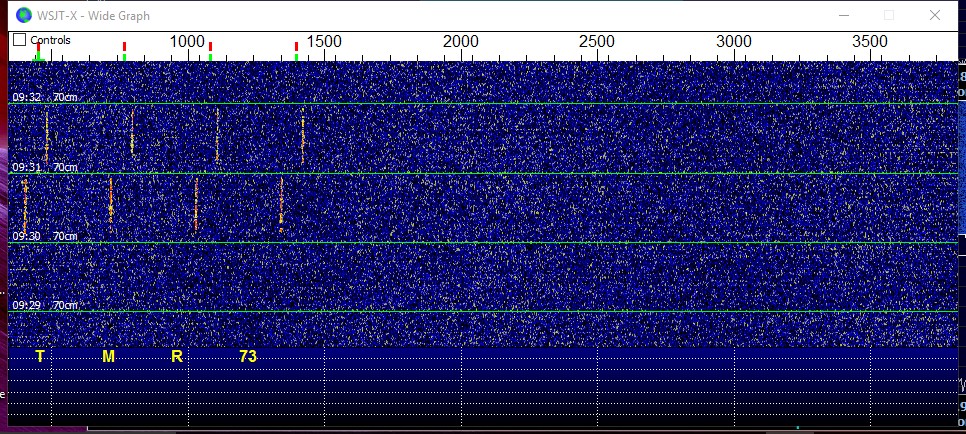966x434 pixels.
Task: Click the red marker left of 1000
Action: click(x=124, y=46)
